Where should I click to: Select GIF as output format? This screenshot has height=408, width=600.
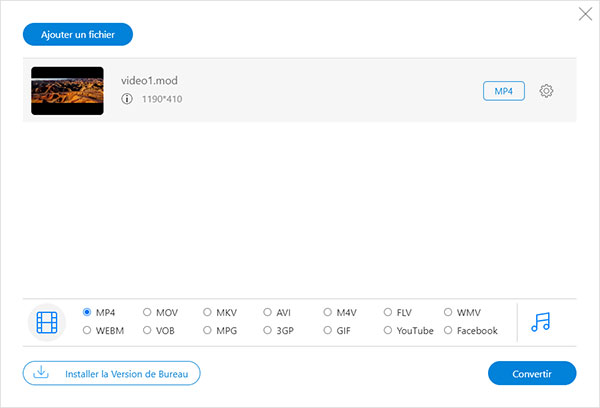[328, 330]
